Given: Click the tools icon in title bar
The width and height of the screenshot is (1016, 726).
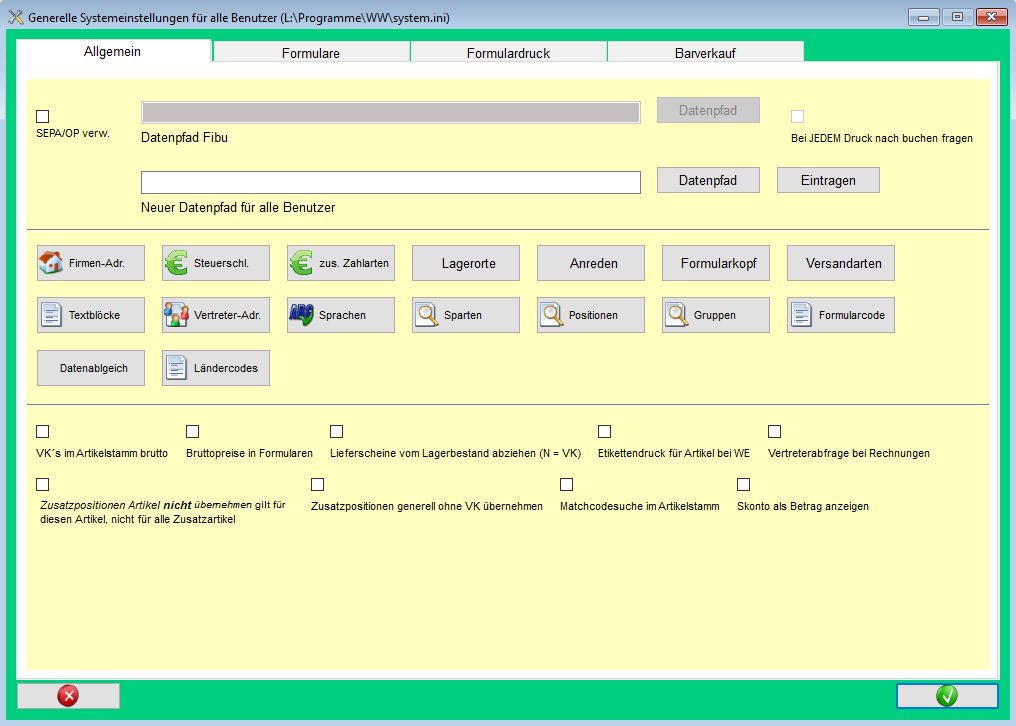Looking at the screenshot, I should pyautogui.click(x=16, y=18).
